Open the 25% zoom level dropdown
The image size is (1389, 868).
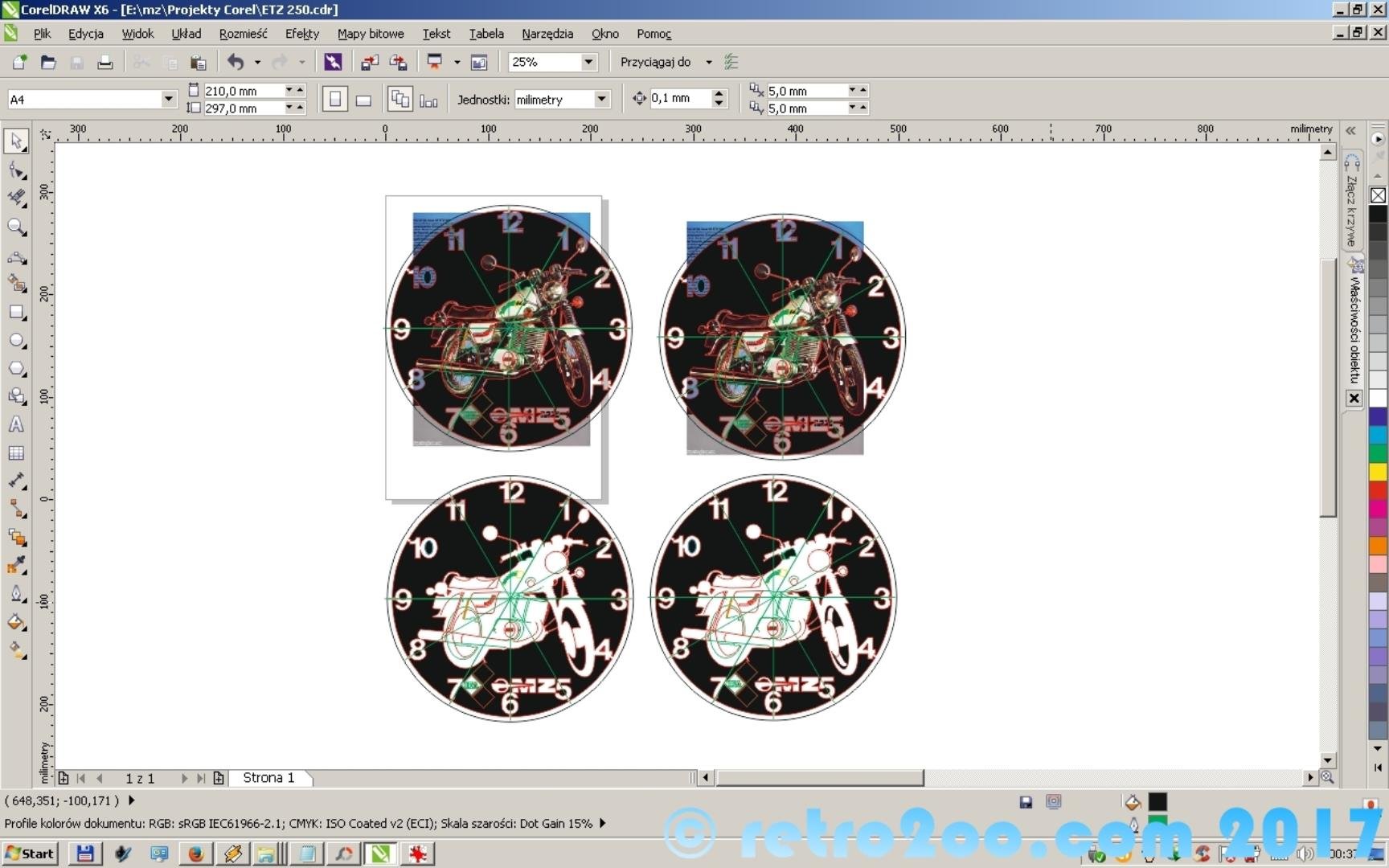(588, 62)
